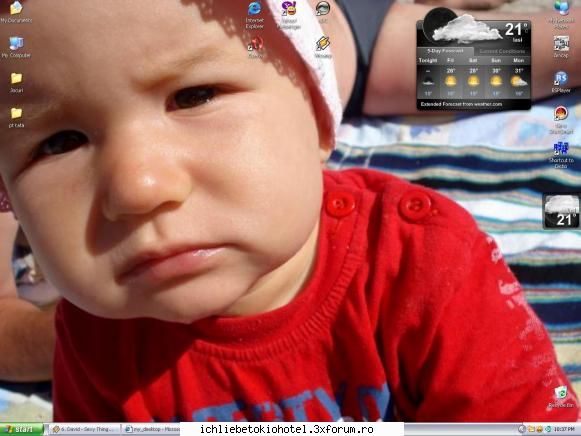Click the Sat forecast sun icon

pyautogui.click(x=473, y=81)
